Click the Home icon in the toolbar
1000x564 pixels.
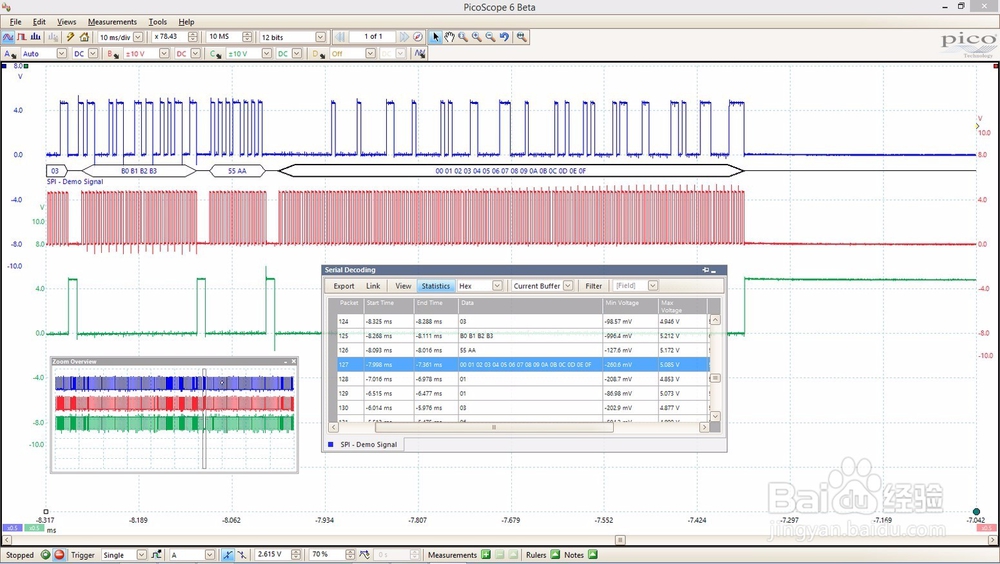tap(84, 37)
